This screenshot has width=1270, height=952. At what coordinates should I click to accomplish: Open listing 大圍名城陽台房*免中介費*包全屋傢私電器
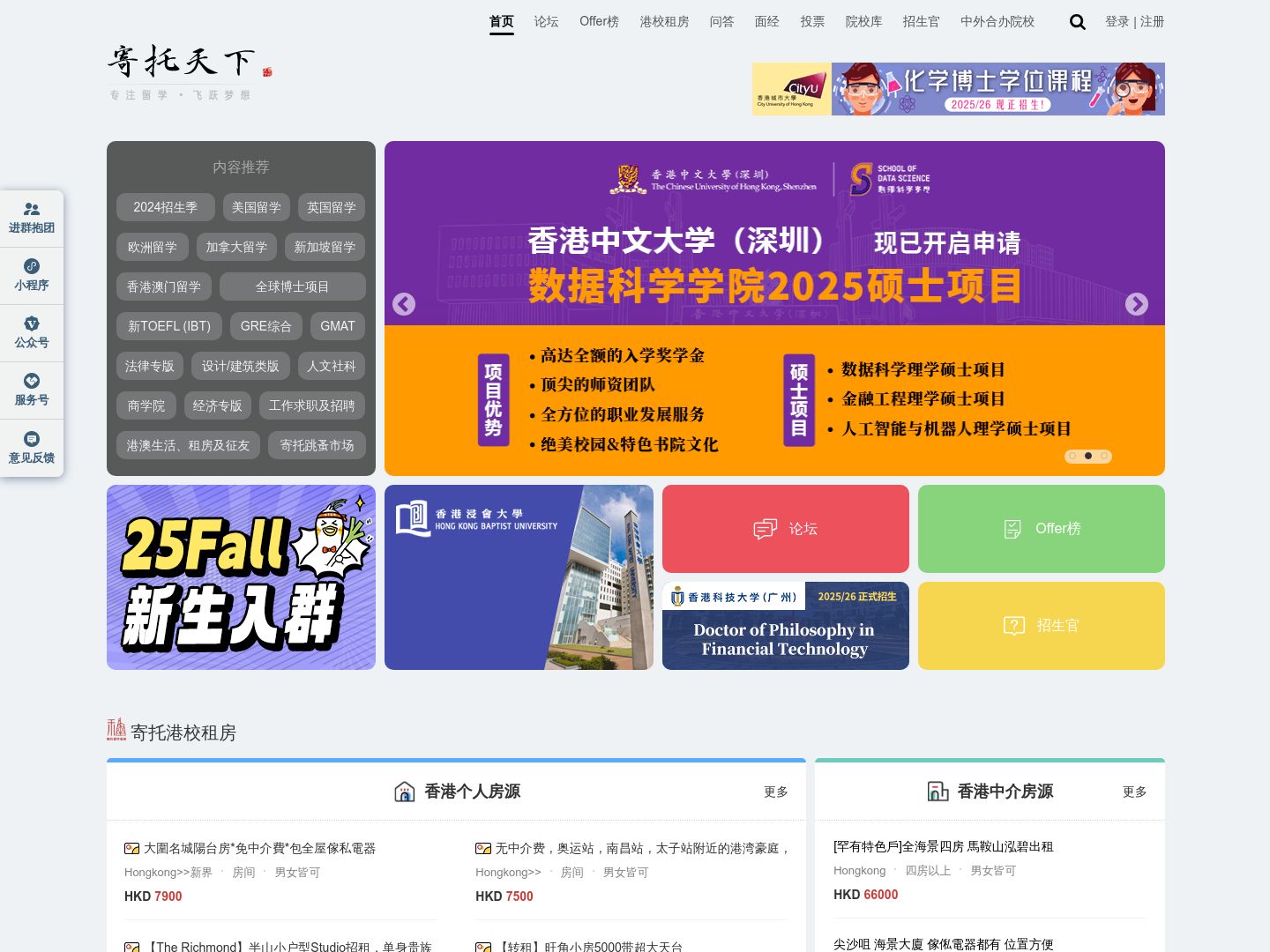pos(260,848)
